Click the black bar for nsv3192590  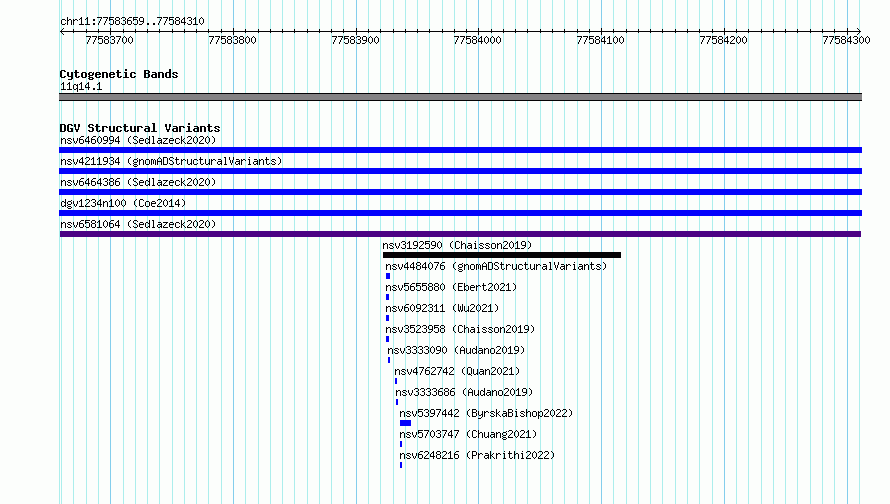point(502,255)
